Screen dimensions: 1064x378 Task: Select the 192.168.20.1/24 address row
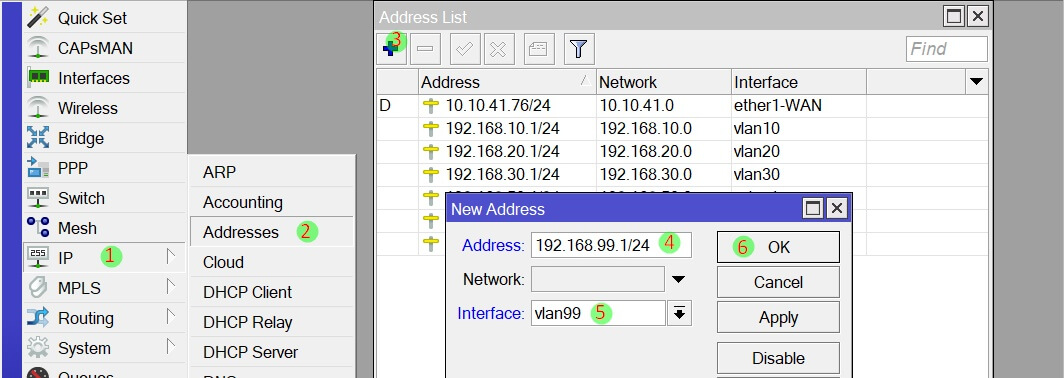[x=683, y=152]
